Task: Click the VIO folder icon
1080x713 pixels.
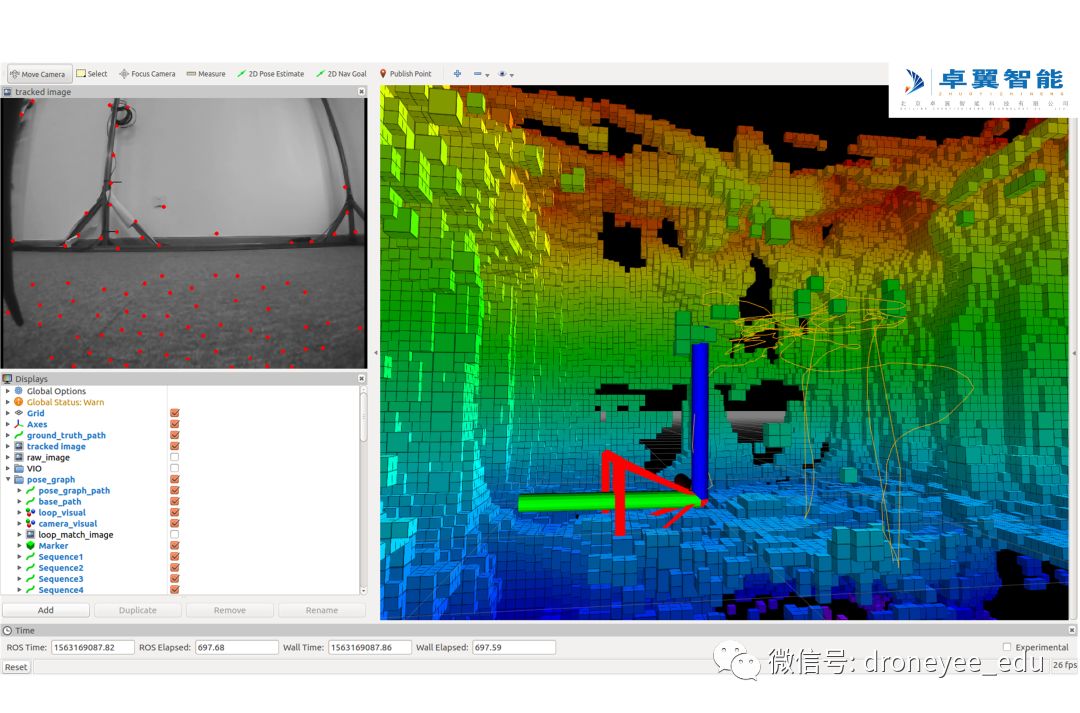Action: (19, 468)
